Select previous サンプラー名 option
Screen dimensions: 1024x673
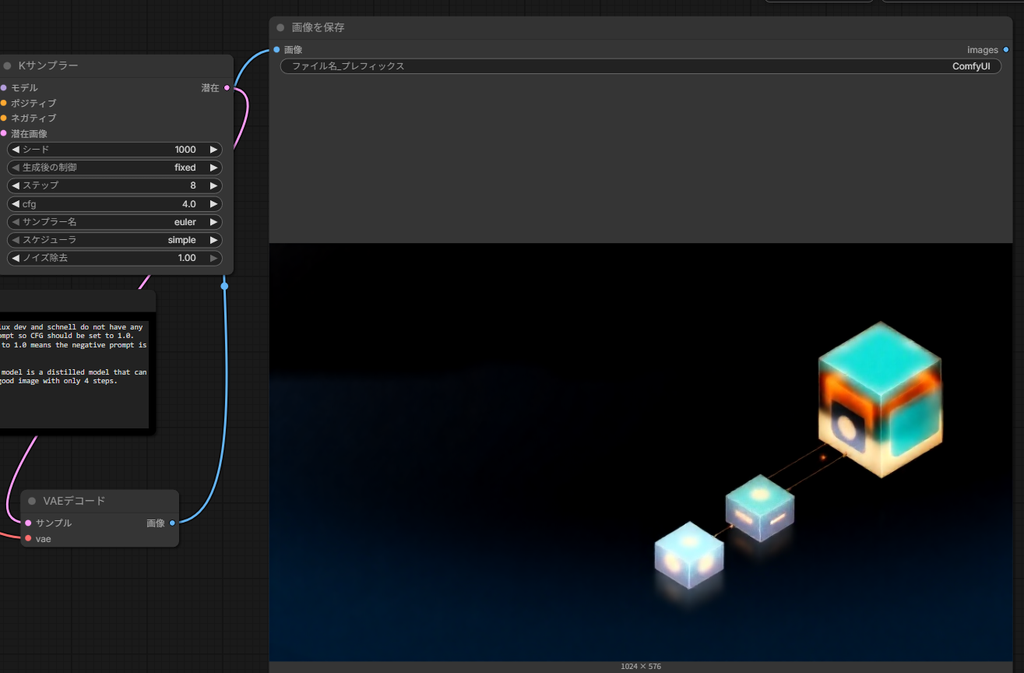click(x=16, y=222)
